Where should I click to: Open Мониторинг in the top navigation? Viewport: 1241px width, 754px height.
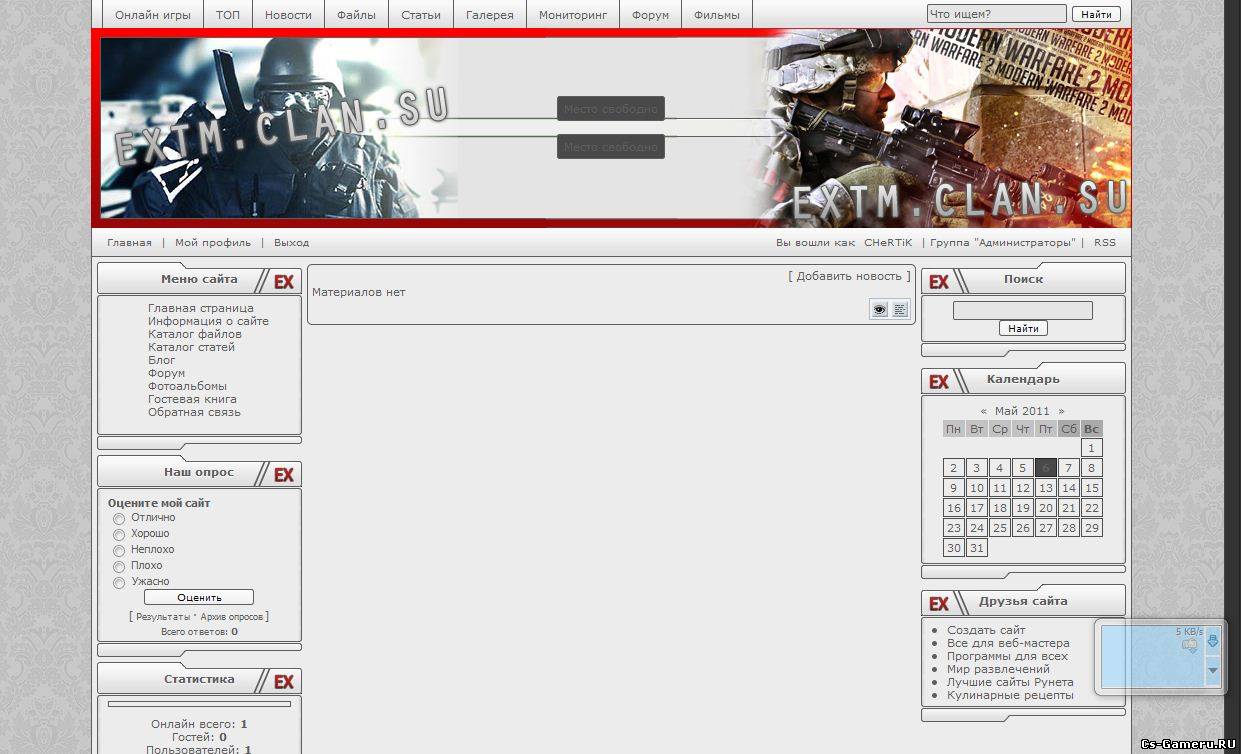pyautogui.click(x=573, y=15)
